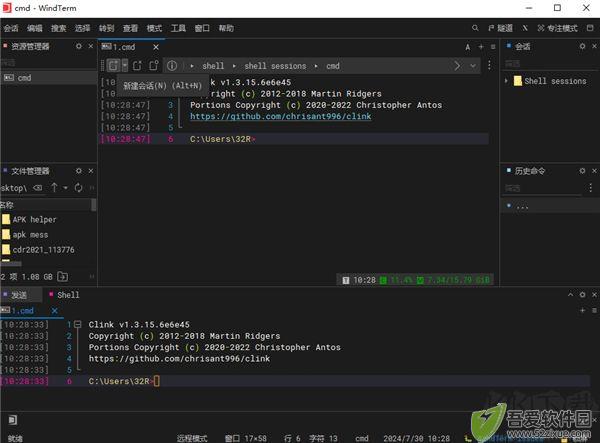The image size is (600, 443).
Task: Click the send-pane icon at the lower left
Action: [x=13, y=420]
